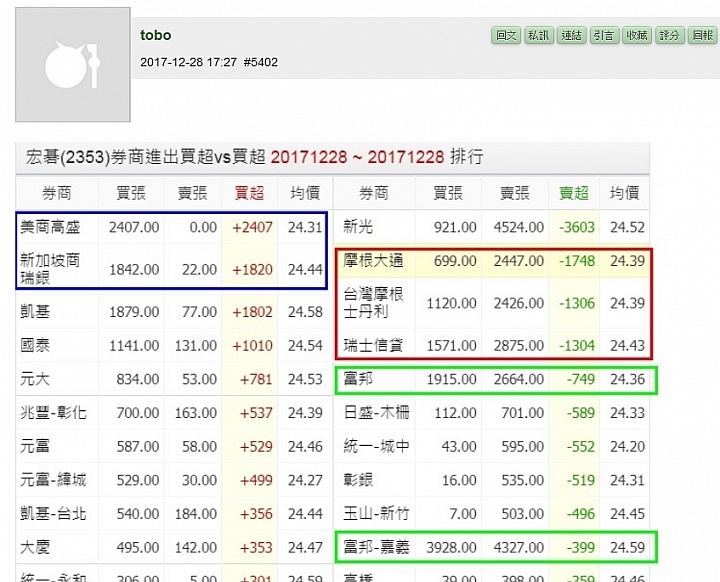The width and height of the screenshot is (720, 582).
Task: Click the 兆豐-彰化 broker name
Action: [53, 412]
